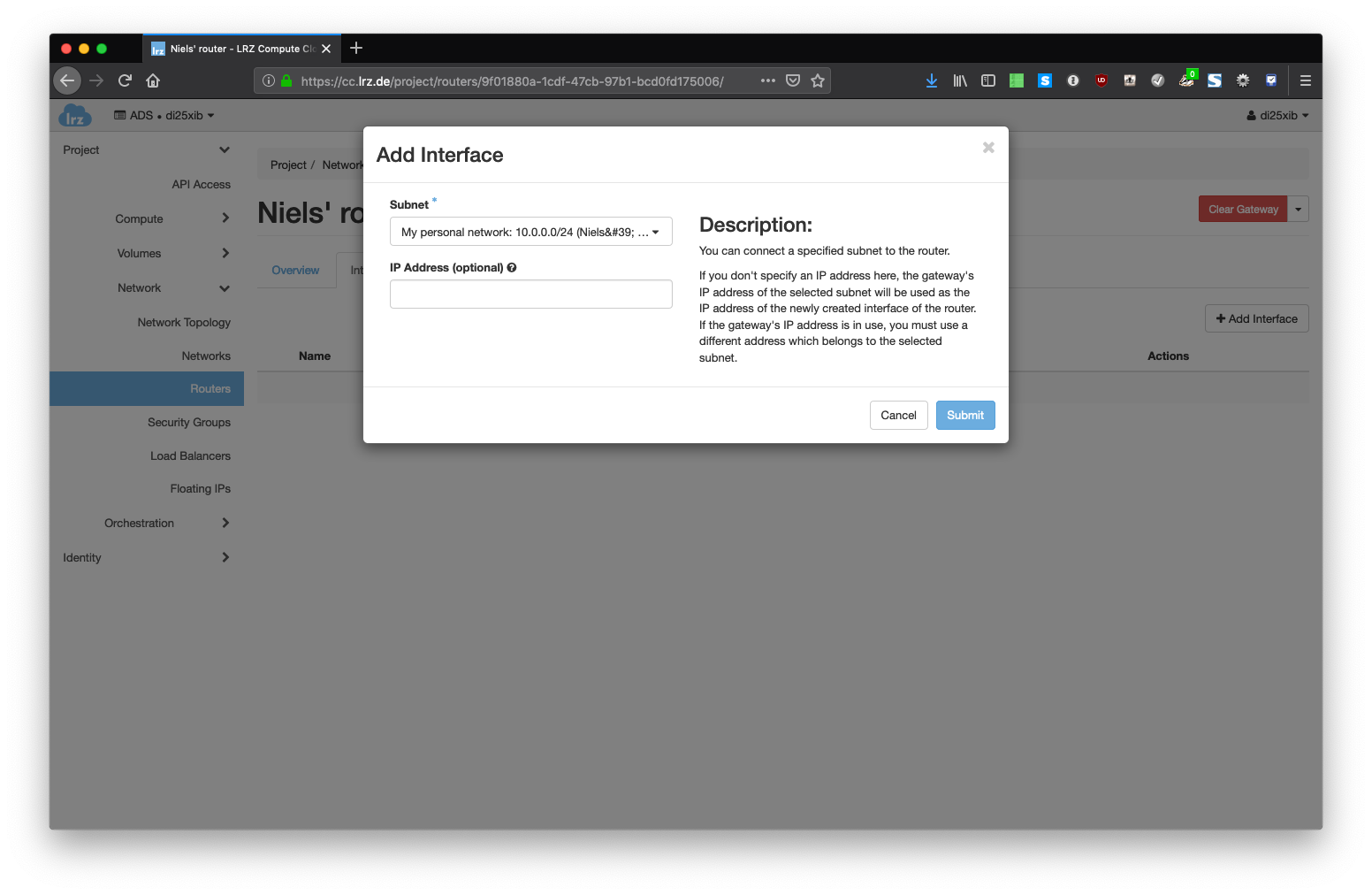Image resolution: width=1372 pixels, height=895 pixels.
Task: Select Security Groups in the sidebar
Action: (189, 423)
